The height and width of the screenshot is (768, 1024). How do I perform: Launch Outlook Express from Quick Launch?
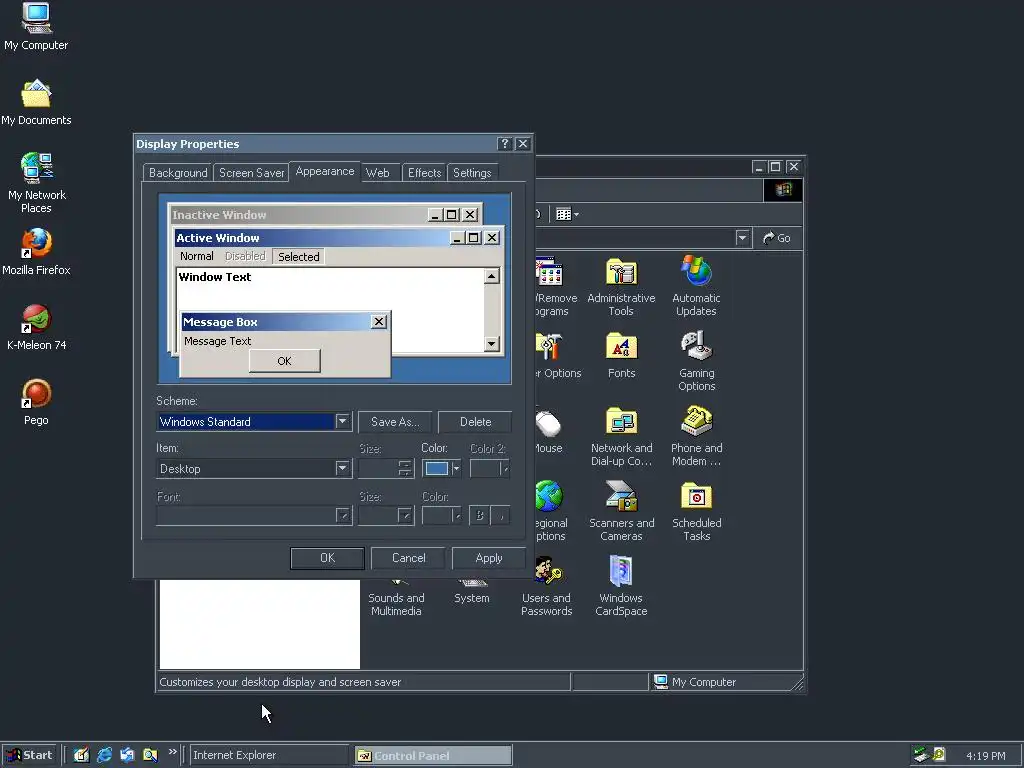click(127, 755)
